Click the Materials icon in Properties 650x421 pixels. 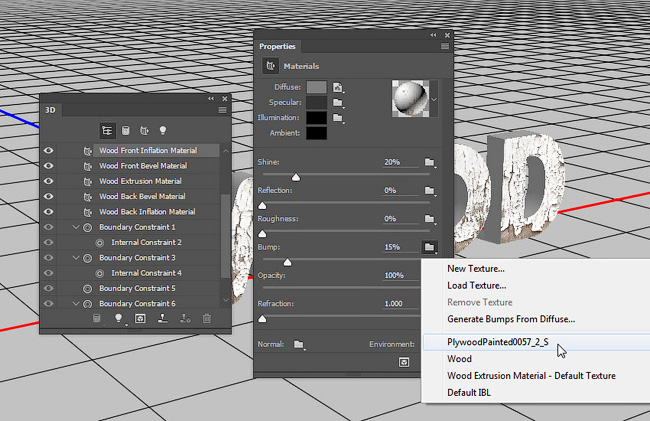coord(270,66)
